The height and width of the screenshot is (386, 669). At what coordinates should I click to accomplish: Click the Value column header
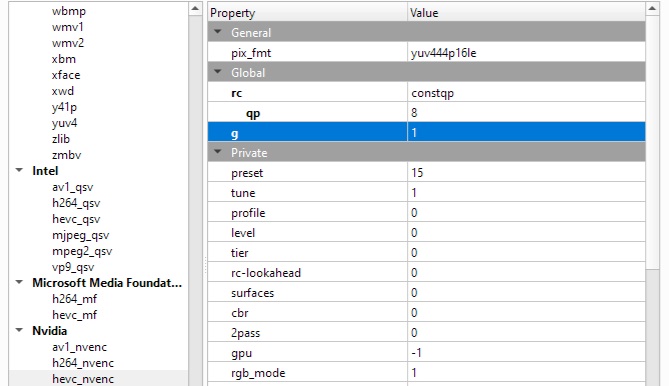coord(526,12)
